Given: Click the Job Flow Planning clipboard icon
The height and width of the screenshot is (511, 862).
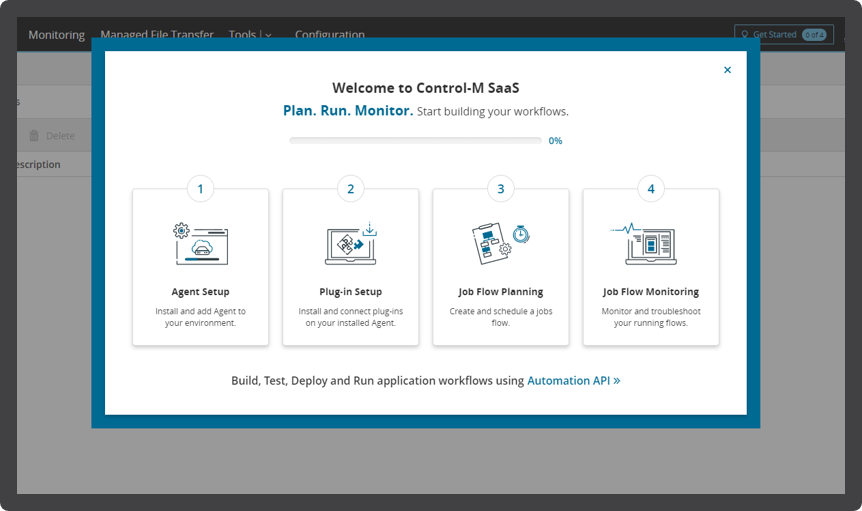Looking at the screenshot, I should (500, 243).
